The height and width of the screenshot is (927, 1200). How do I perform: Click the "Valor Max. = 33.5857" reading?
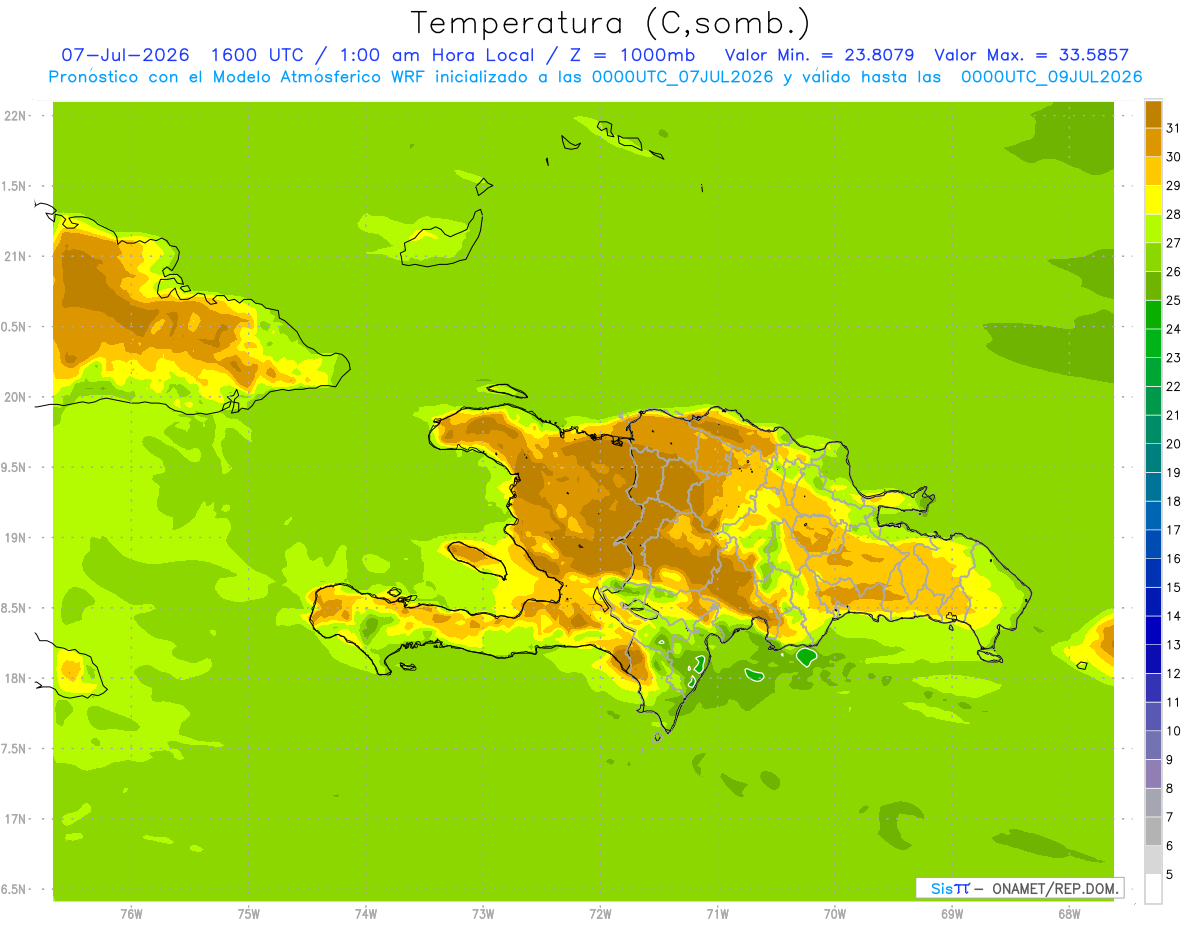click(1031, 55)
